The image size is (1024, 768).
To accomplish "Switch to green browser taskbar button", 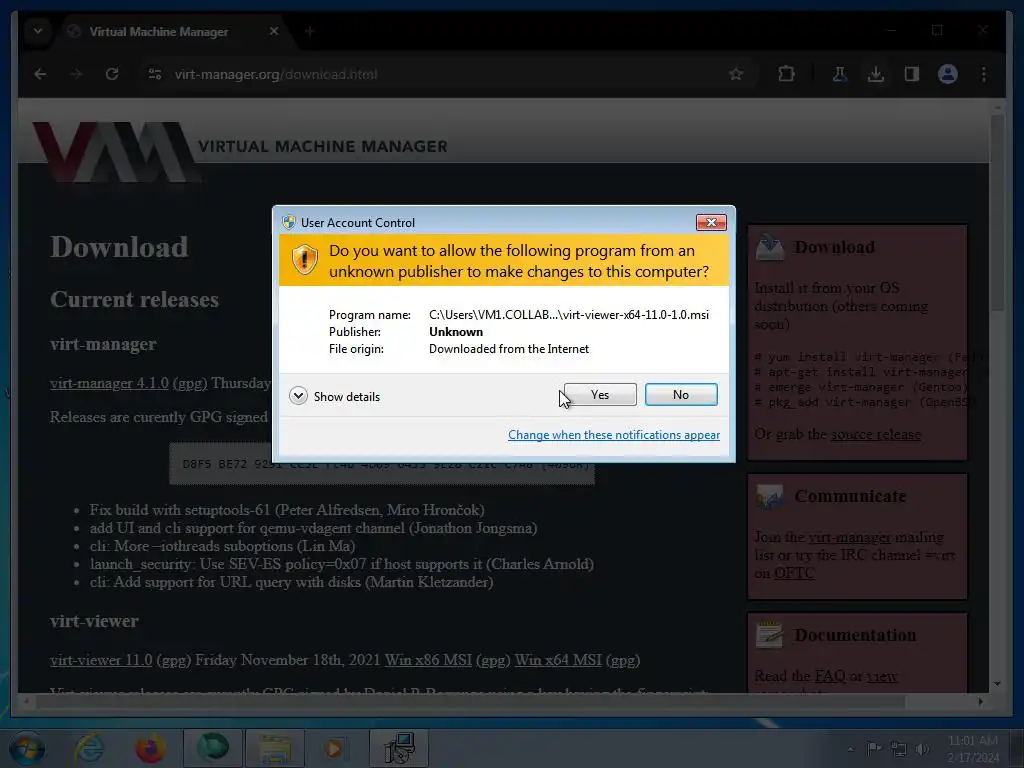I will pos(213,748).
